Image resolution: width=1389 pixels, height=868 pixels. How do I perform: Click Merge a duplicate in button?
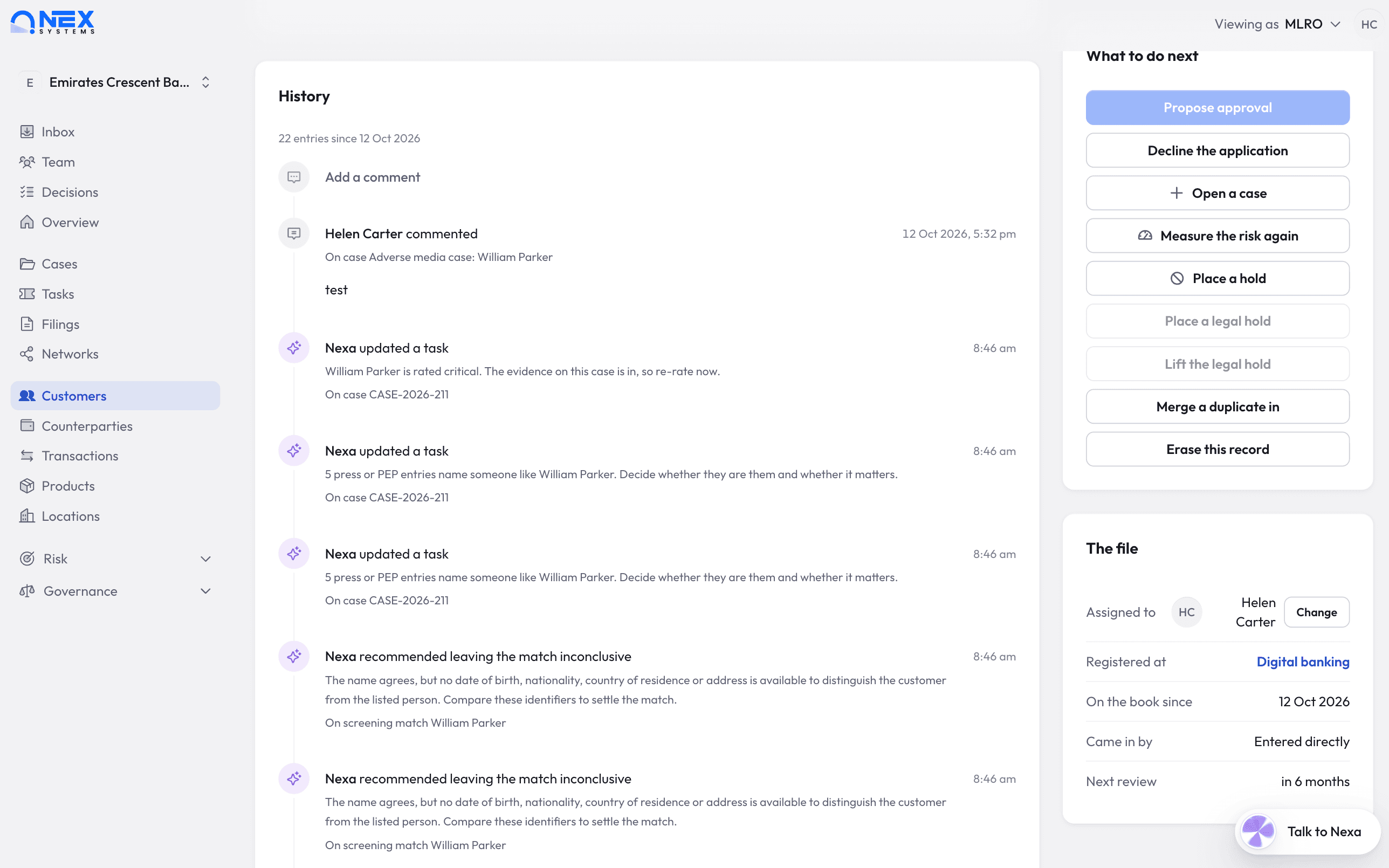coord(1218,407)
